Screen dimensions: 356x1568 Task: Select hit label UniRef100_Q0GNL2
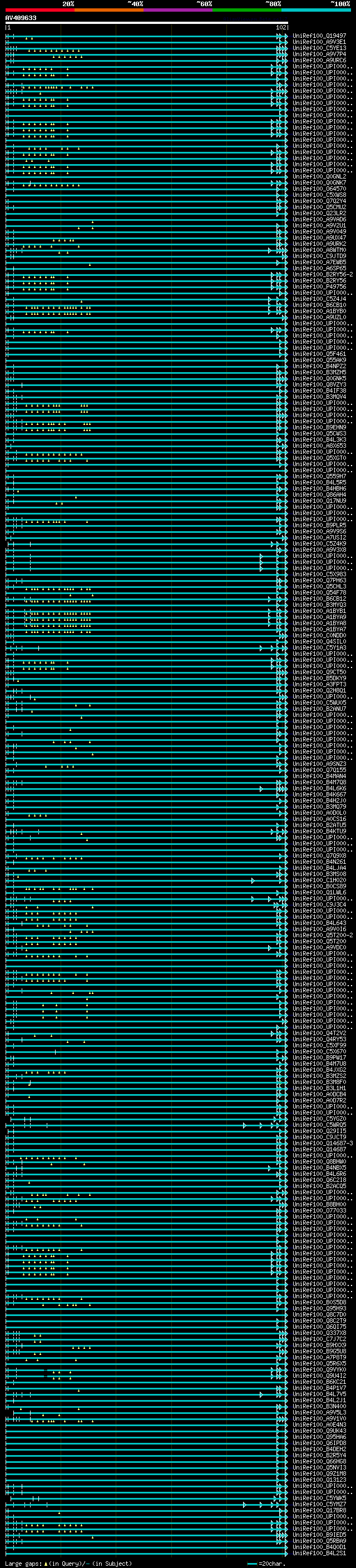coord(319,176)
